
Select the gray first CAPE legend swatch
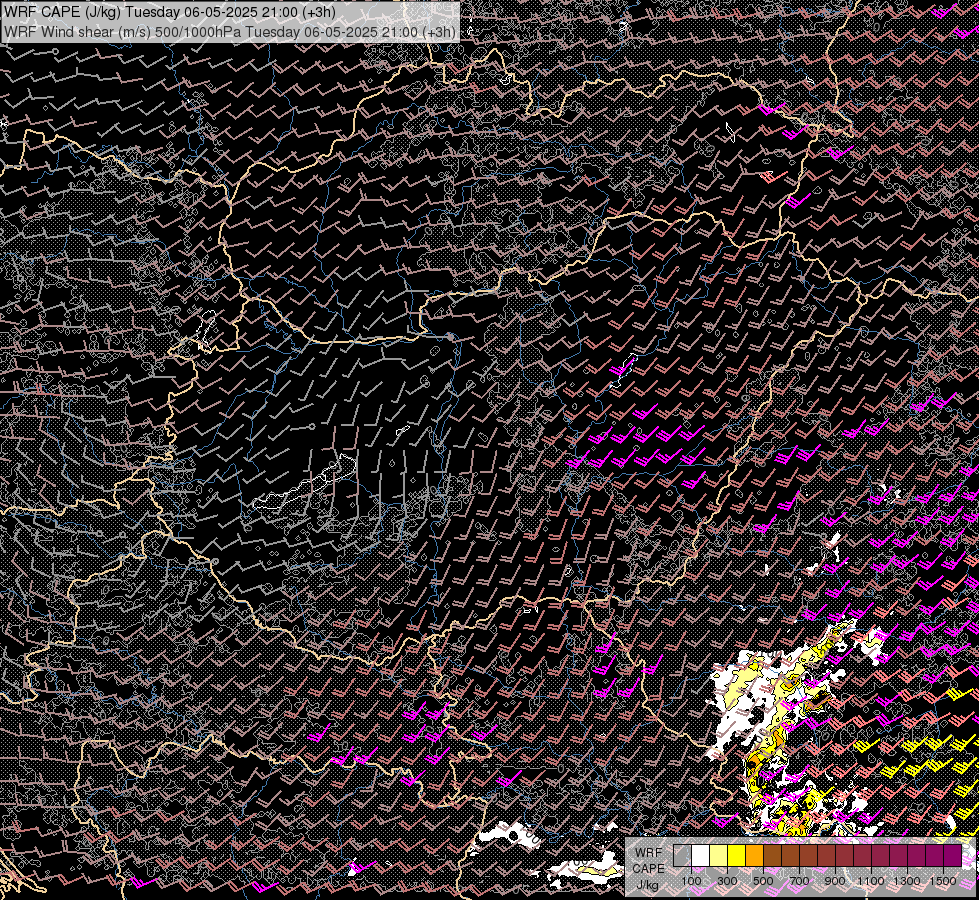click(x=682, y=856)
